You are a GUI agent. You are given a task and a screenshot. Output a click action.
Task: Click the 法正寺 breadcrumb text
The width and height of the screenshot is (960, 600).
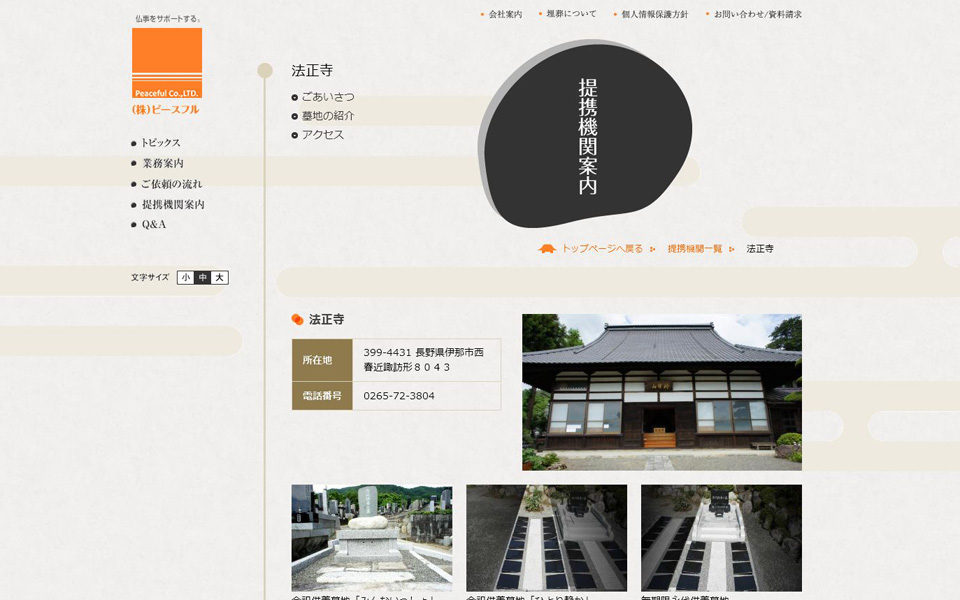760,249
